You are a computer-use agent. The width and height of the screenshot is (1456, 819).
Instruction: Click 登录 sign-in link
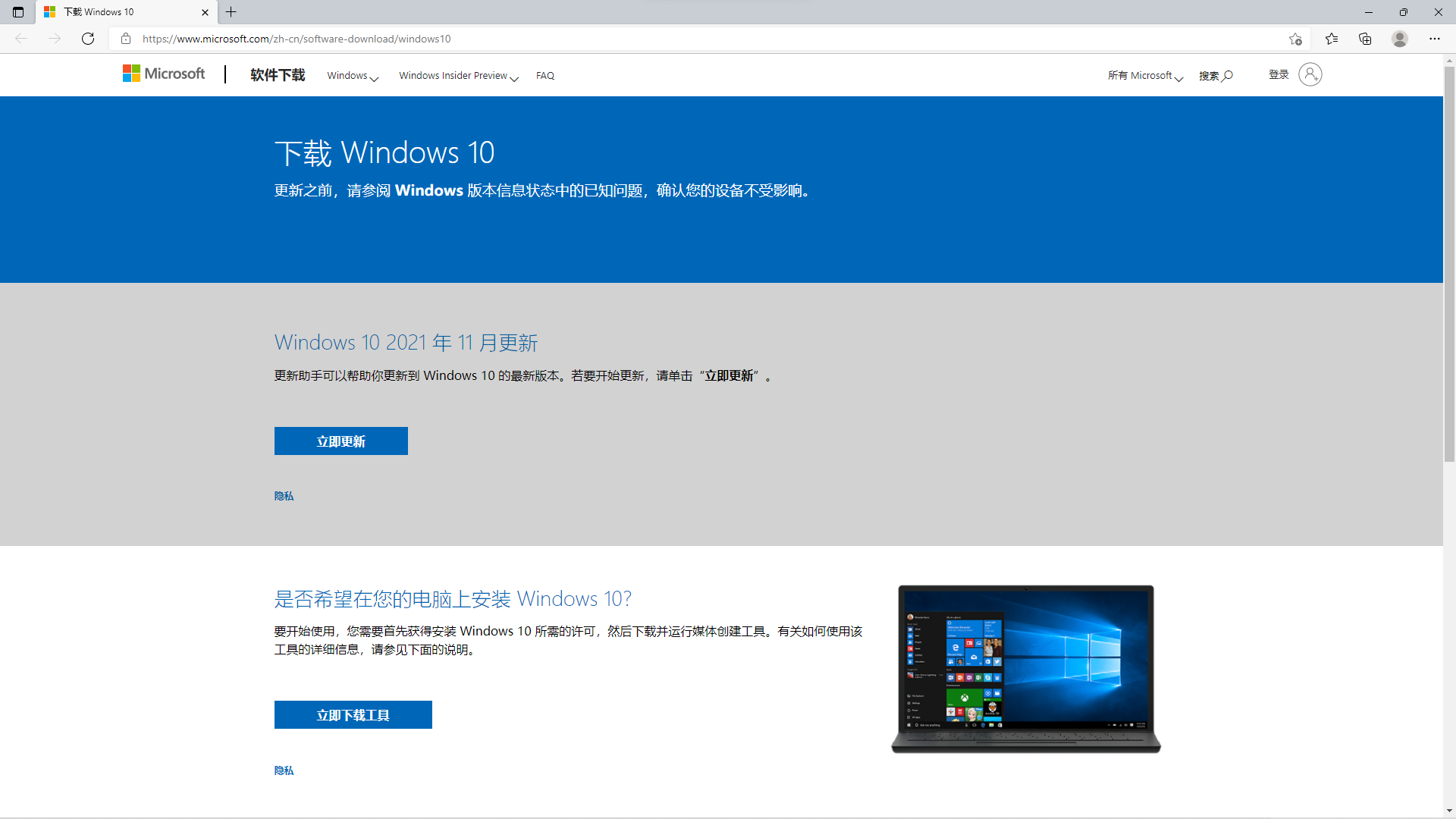tap(1279, 74)
